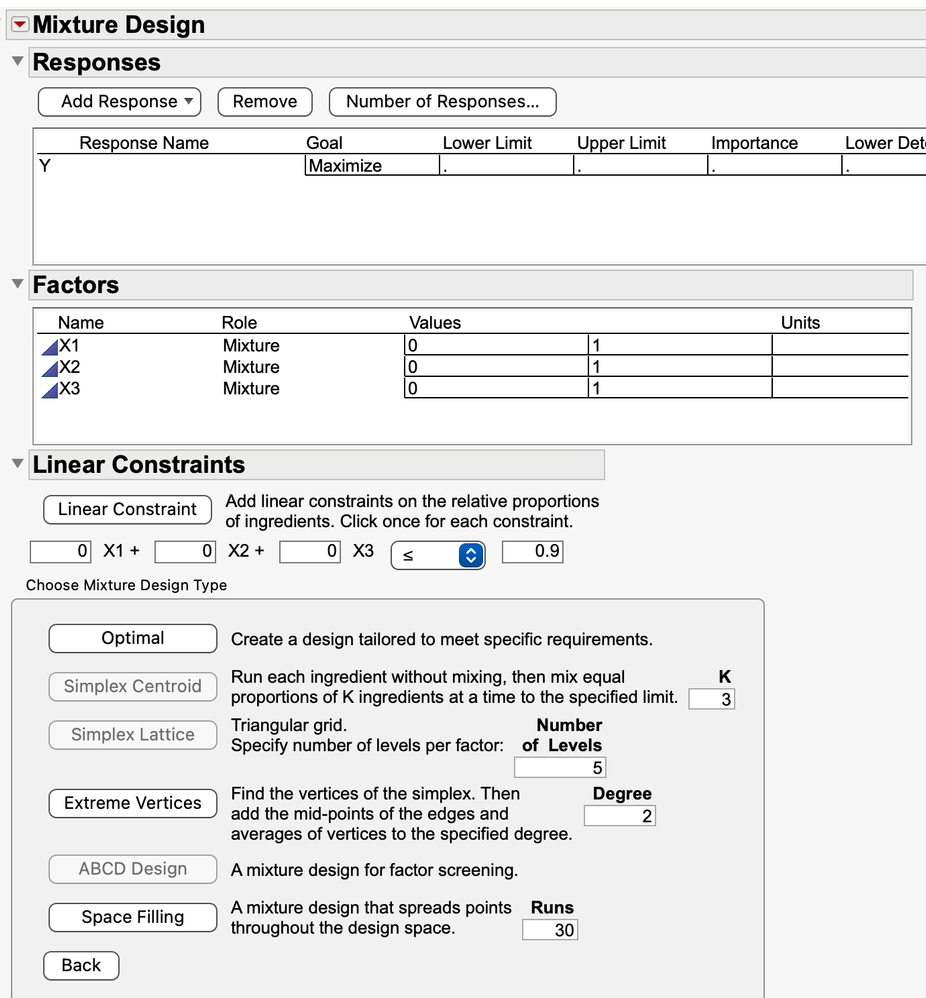Remove the selected response
Image resolution: width=926 pixels, height=998 pixels.
(264, 101)
